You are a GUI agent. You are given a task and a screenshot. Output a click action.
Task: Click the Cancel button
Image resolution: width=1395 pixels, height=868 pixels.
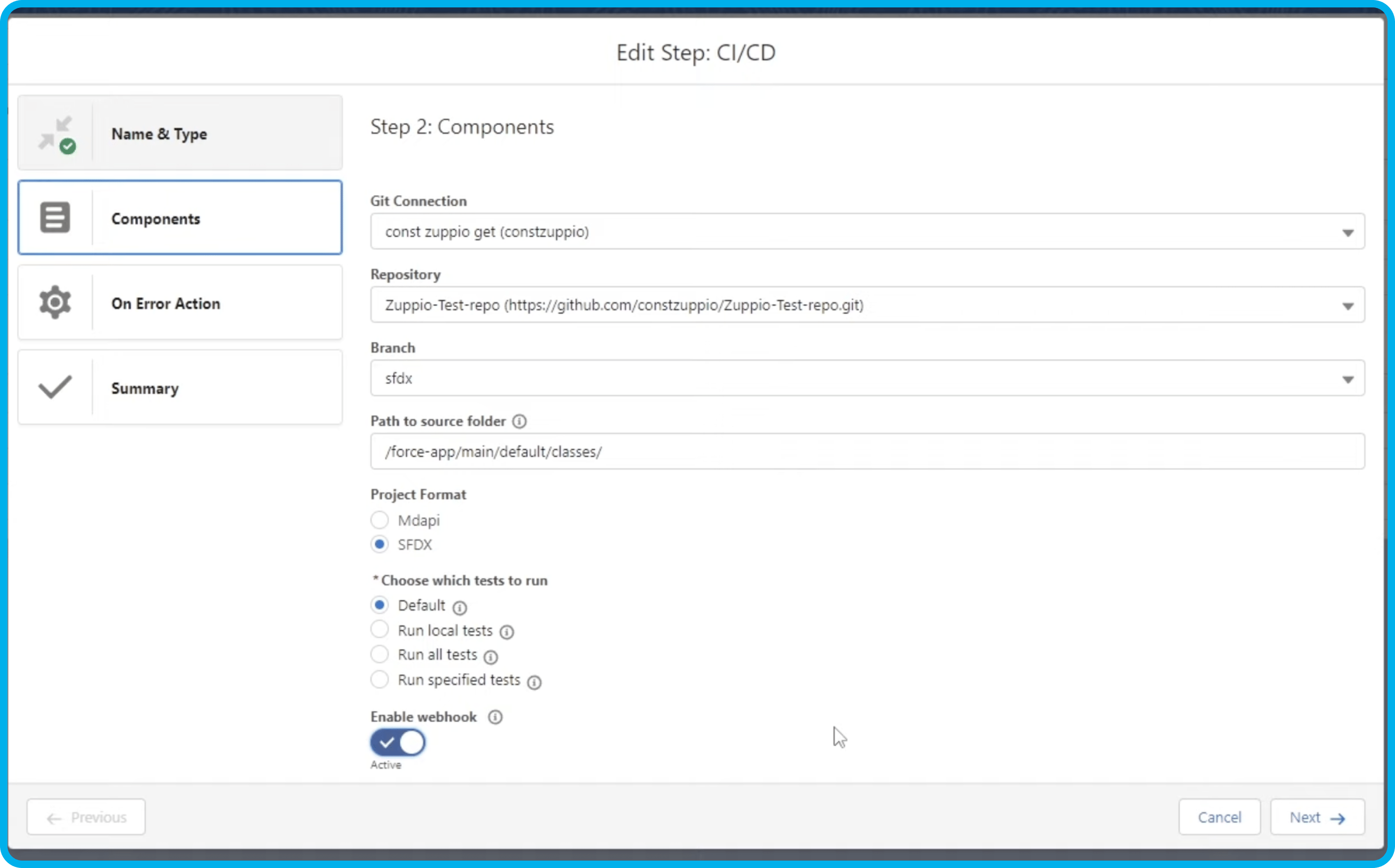1219,817
